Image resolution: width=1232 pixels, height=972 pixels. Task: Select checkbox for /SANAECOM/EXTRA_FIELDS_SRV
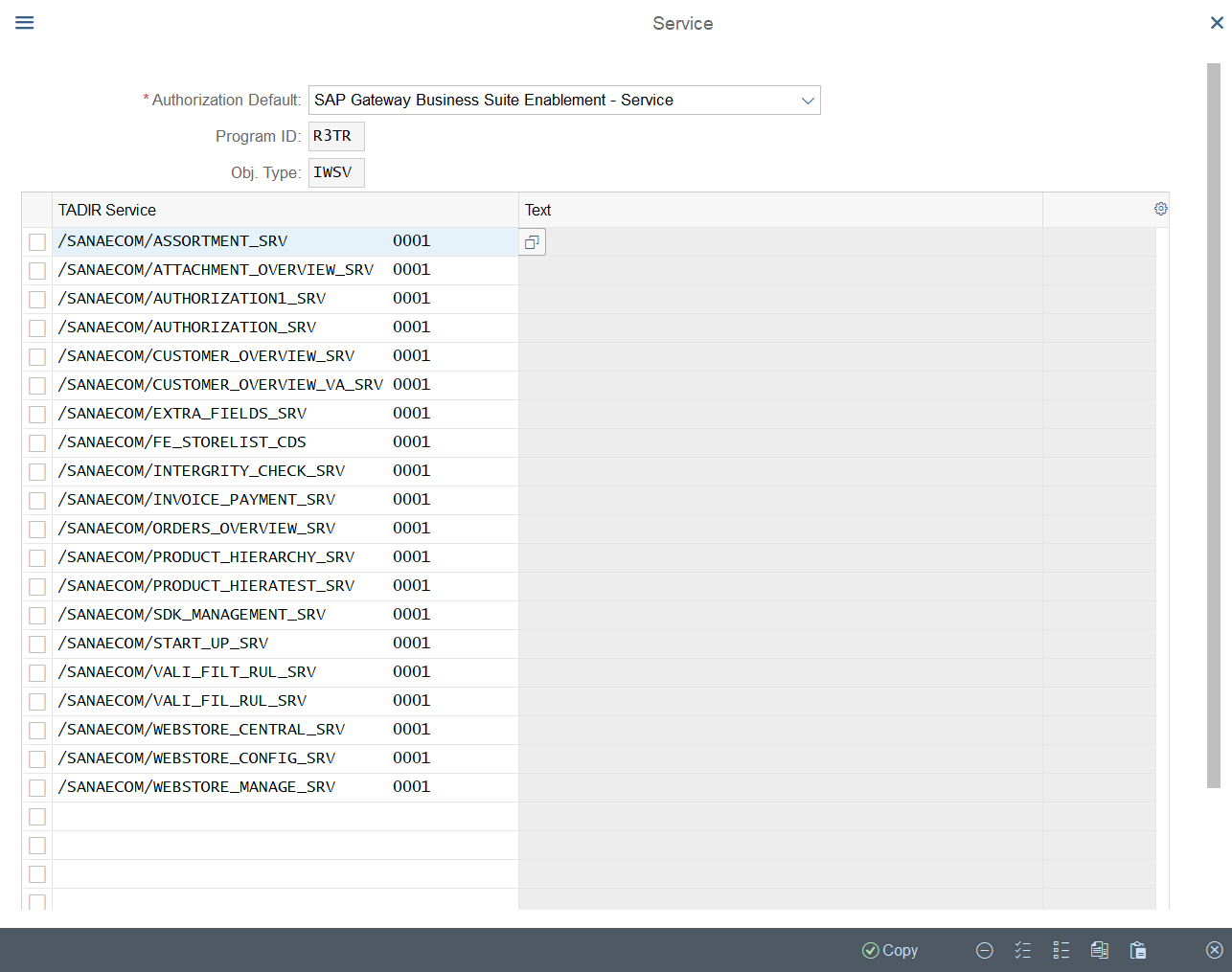(37, 415)
